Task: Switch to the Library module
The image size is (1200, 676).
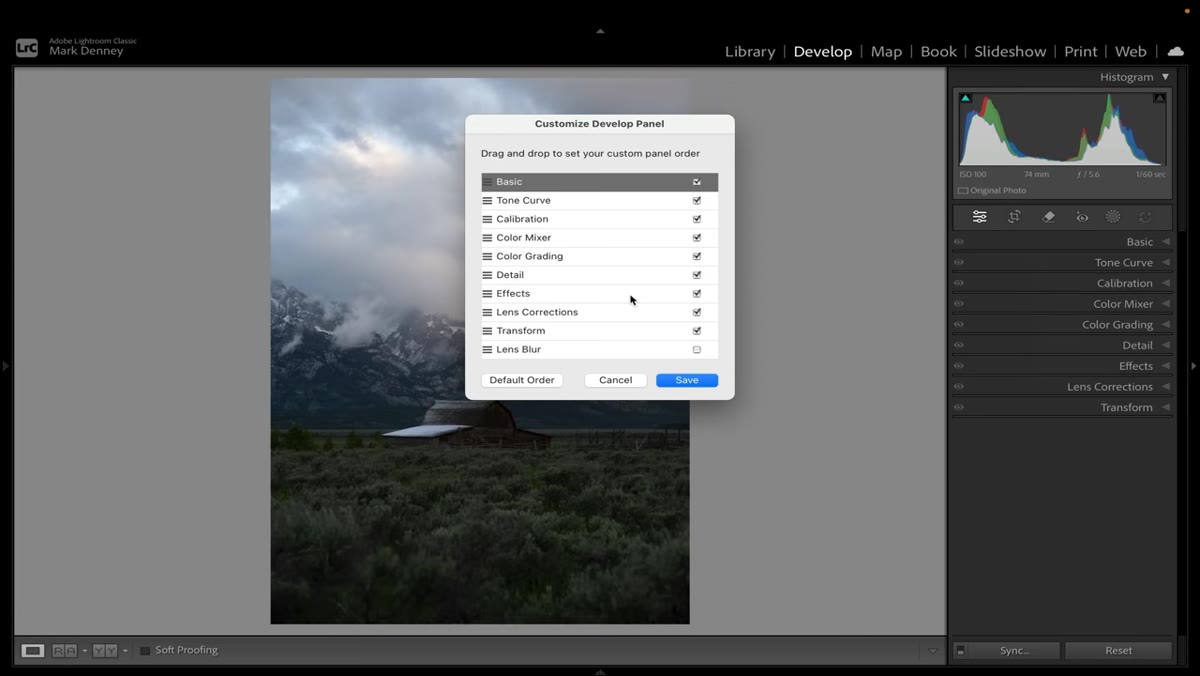Action: click(x=750, y=51)
